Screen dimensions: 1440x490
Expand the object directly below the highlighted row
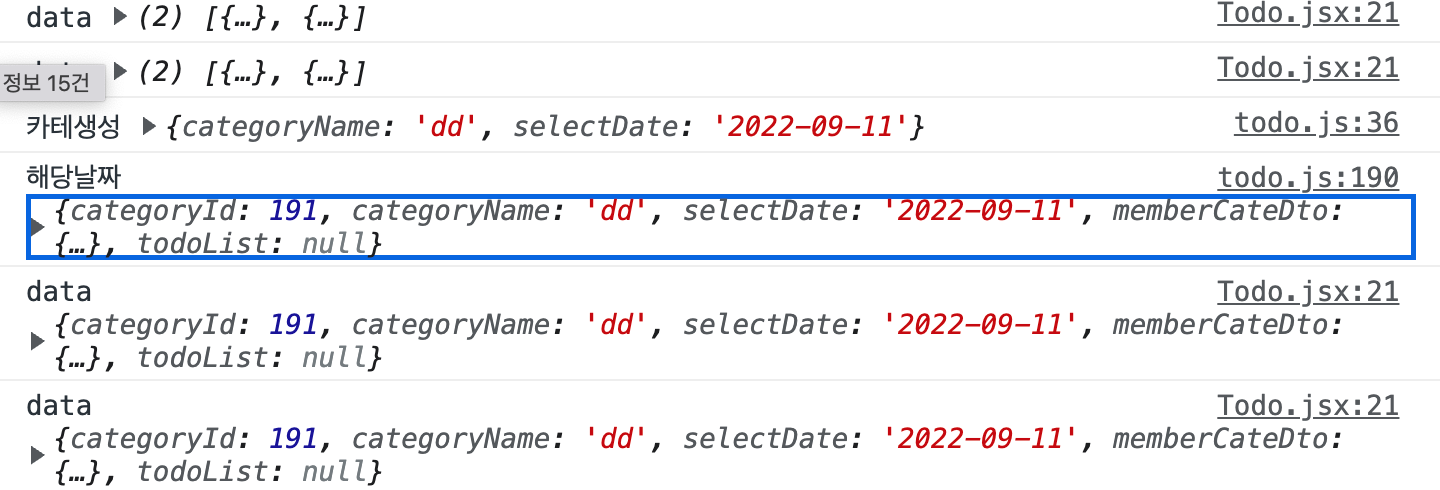[39, 341]
